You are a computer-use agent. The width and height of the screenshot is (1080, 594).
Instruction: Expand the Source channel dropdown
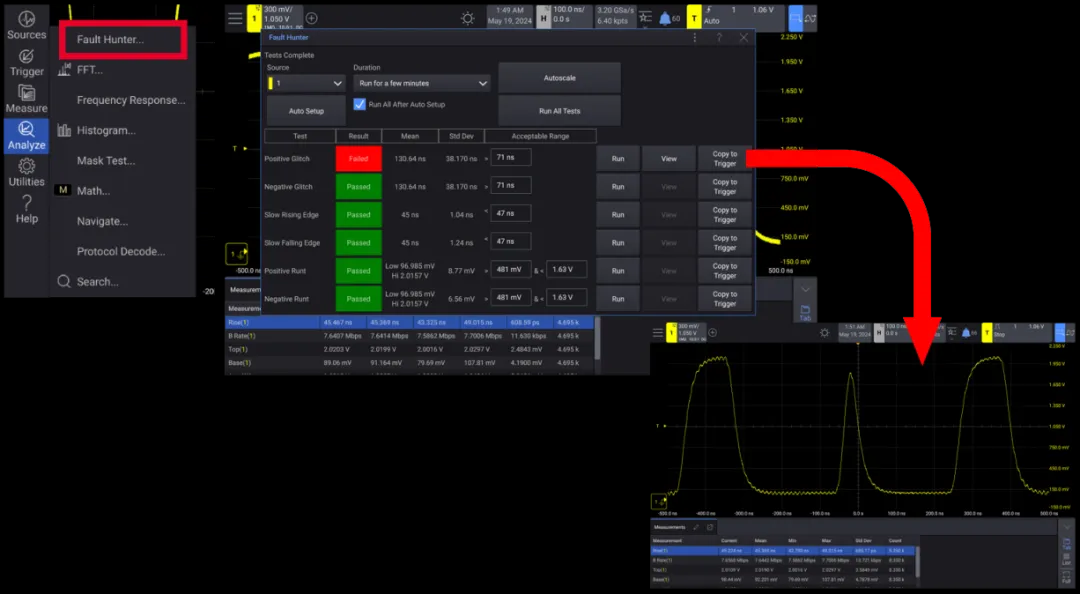[x=305, y=83]
